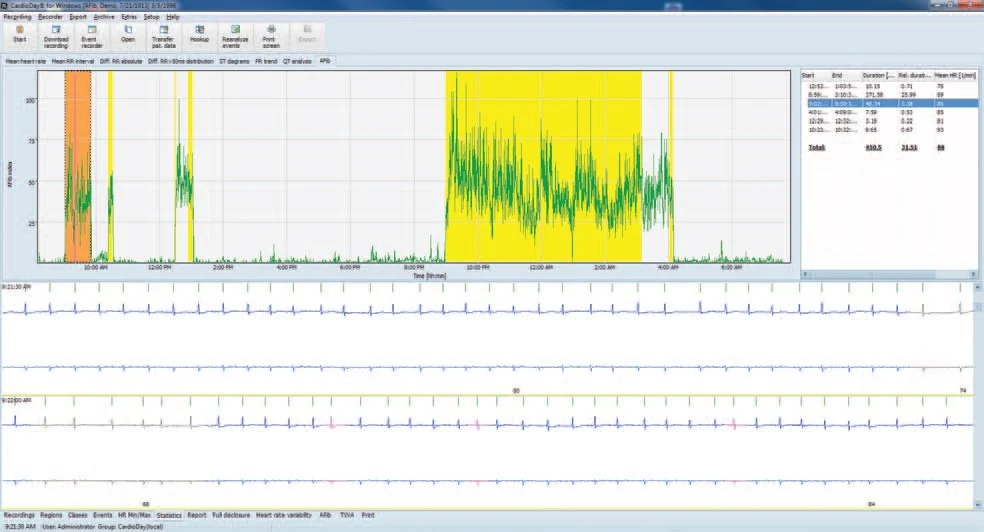984x532 pixels.
Task: Select the bottom AFib tab
Action: 325,515
